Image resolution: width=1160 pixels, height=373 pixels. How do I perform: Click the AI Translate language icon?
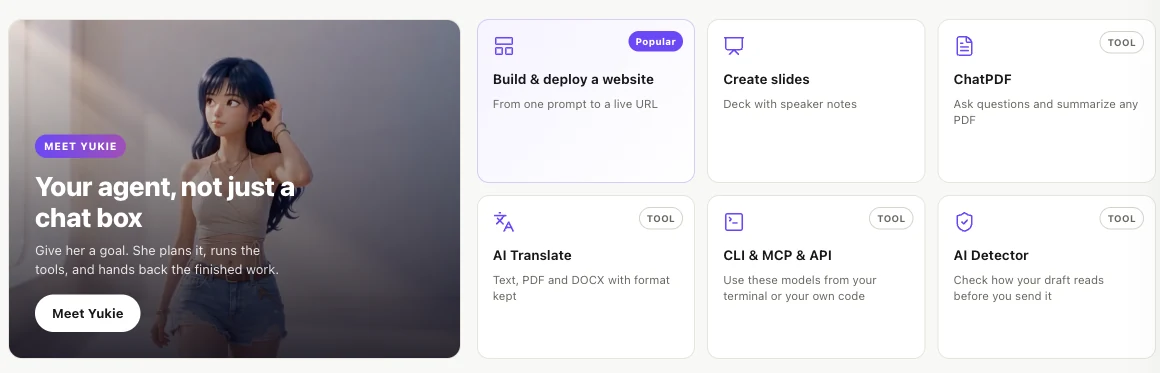(x=504, y=222)
